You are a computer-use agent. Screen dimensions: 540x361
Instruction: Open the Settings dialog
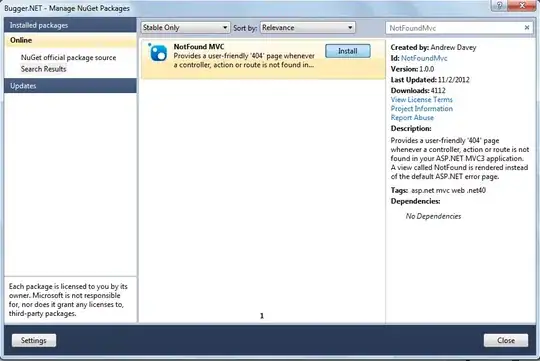click(x=34, y=340)
